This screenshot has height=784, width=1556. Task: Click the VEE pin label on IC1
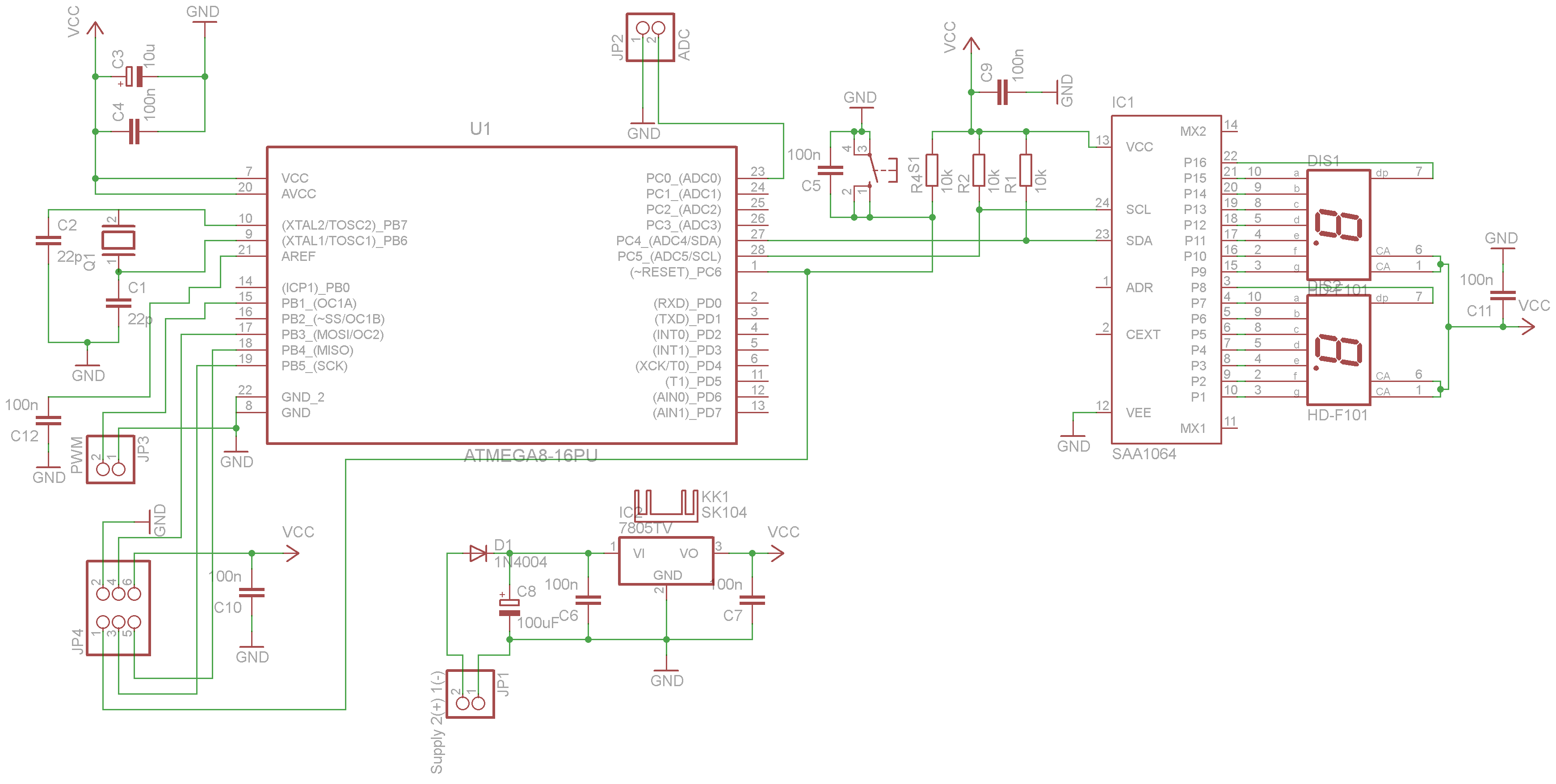click(1138, 412)
